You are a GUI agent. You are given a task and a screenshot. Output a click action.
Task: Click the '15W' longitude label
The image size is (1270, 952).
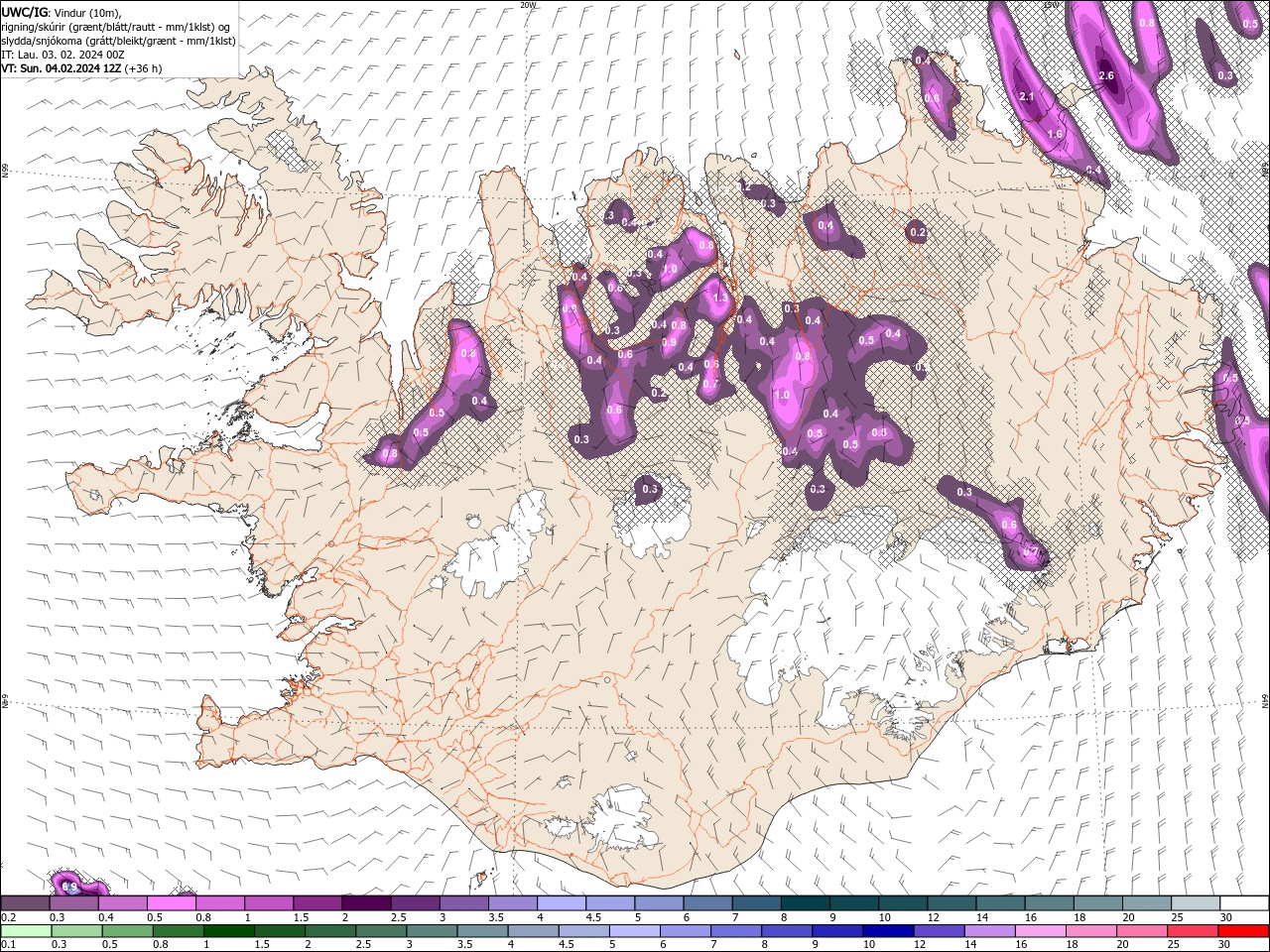(x=1052, y=5)
